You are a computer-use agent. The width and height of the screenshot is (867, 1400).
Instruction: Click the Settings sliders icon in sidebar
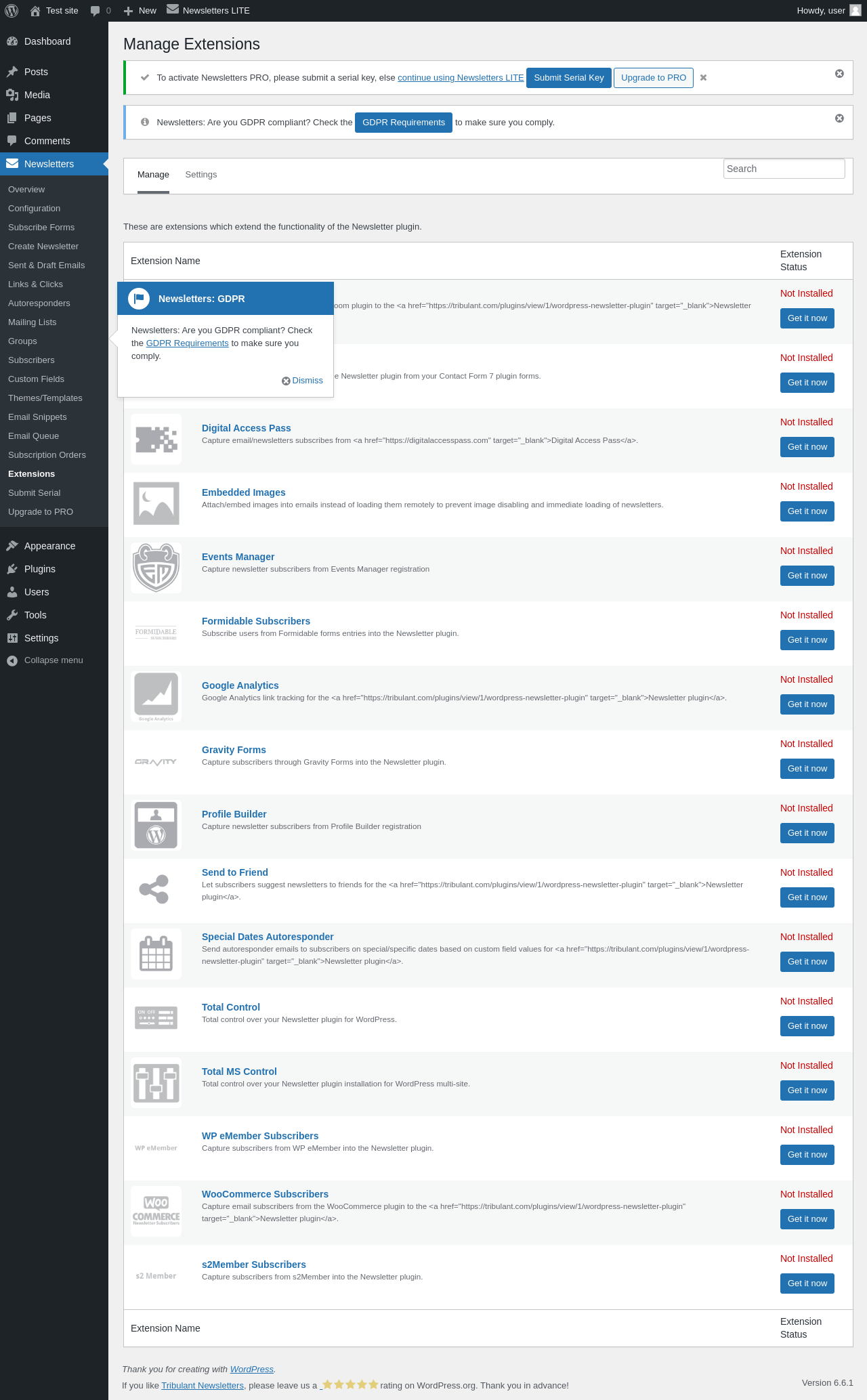12,638
